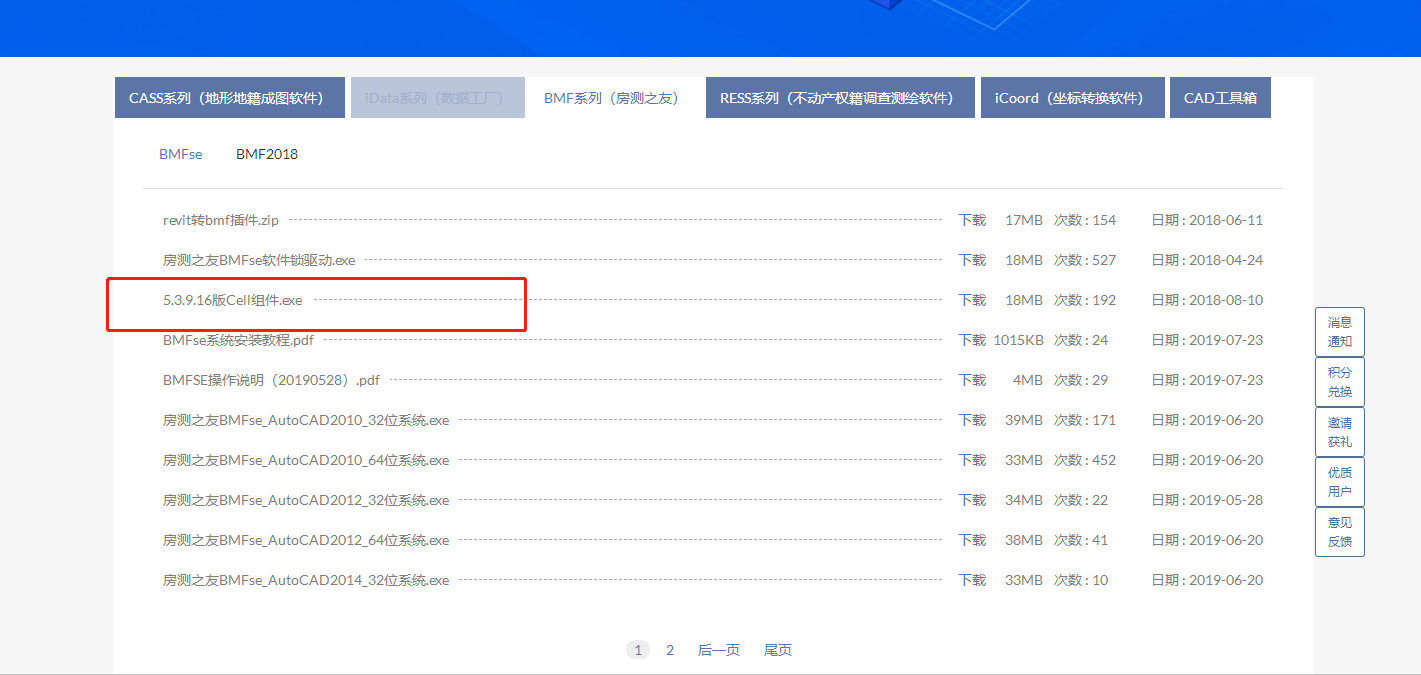Viewport: 1421px width, 675px height.
Task: Click 下载 for AutoCAD2014_32位系统.exe
Action: click(x=972, y=580)
